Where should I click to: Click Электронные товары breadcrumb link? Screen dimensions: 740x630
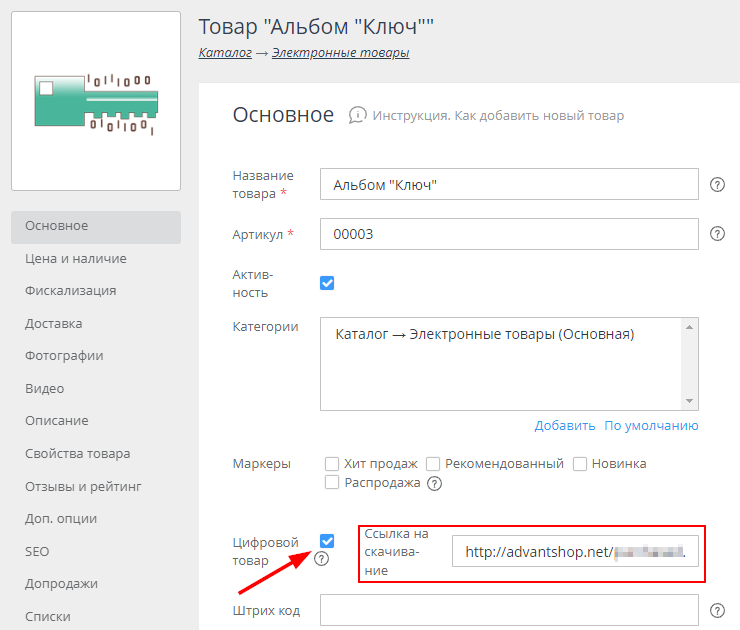pos(340,52)
